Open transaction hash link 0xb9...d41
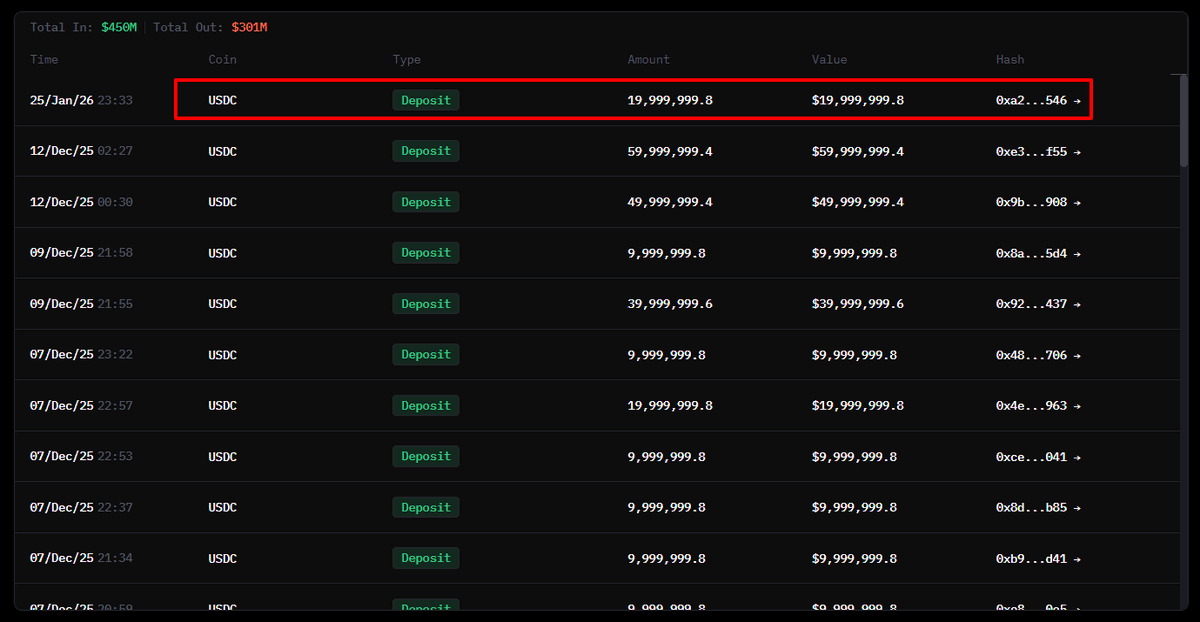 tap(1031, 559)
